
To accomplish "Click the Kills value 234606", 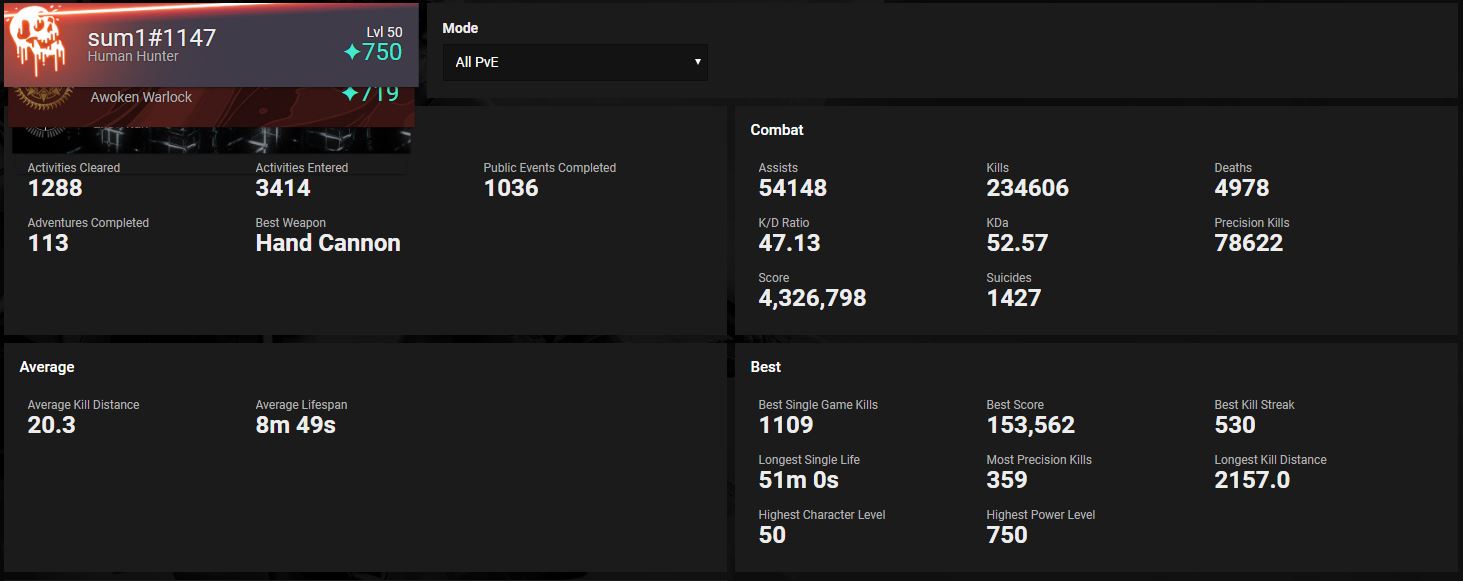I will [x=1027, y=188].
